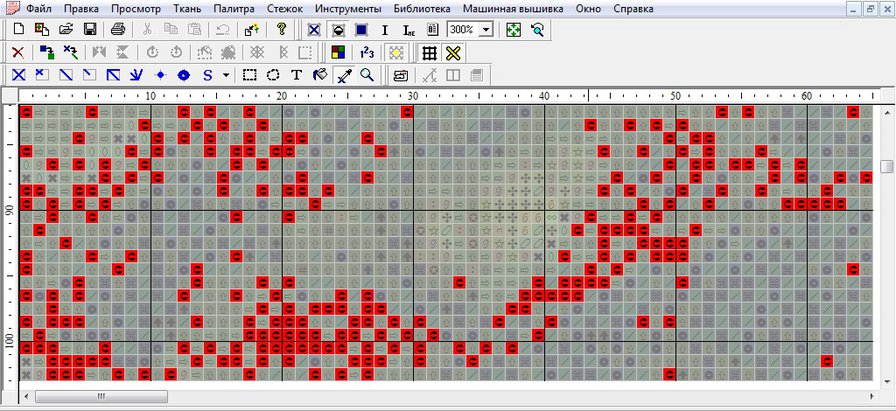Choose the paint bucket fill tool

pyautogui.click(x=320, y=75)
